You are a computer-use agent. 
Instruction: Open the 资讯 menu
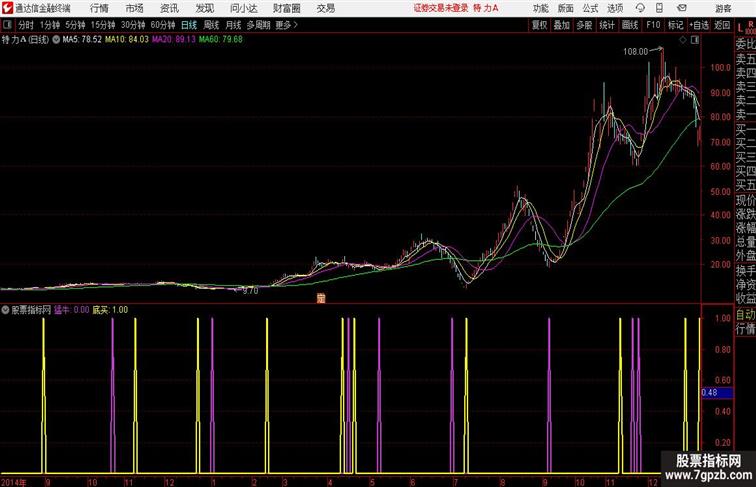[x=169, y=8]
